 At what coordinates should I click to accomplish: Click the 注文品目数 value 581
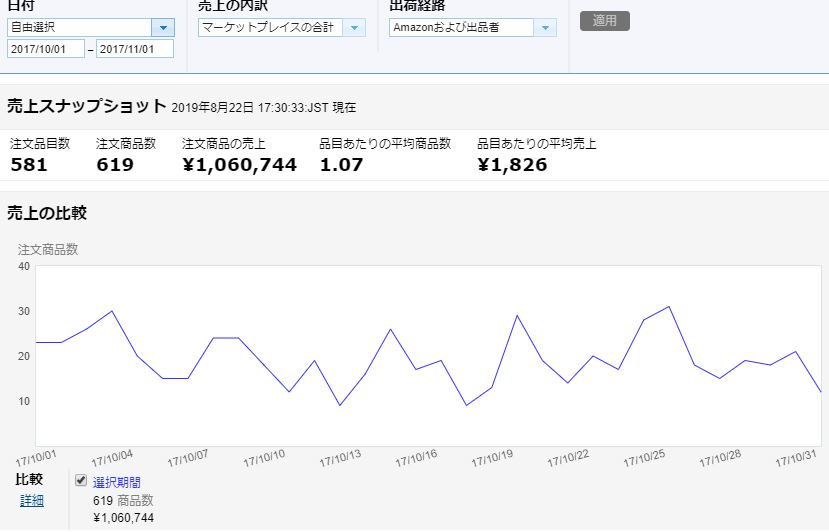(x=29, y=165)
